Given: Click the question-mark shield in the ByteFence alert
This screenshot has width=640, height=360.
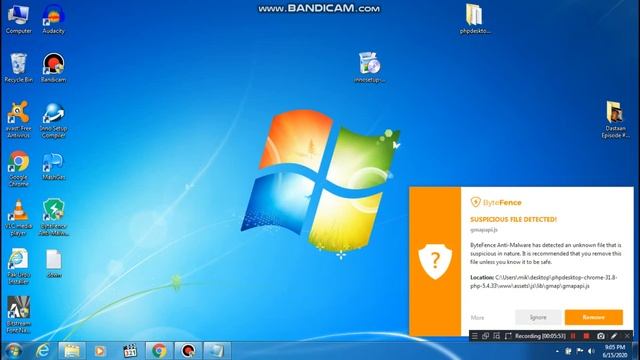Looking at the screenshot, I should click(x=435, y=261).
